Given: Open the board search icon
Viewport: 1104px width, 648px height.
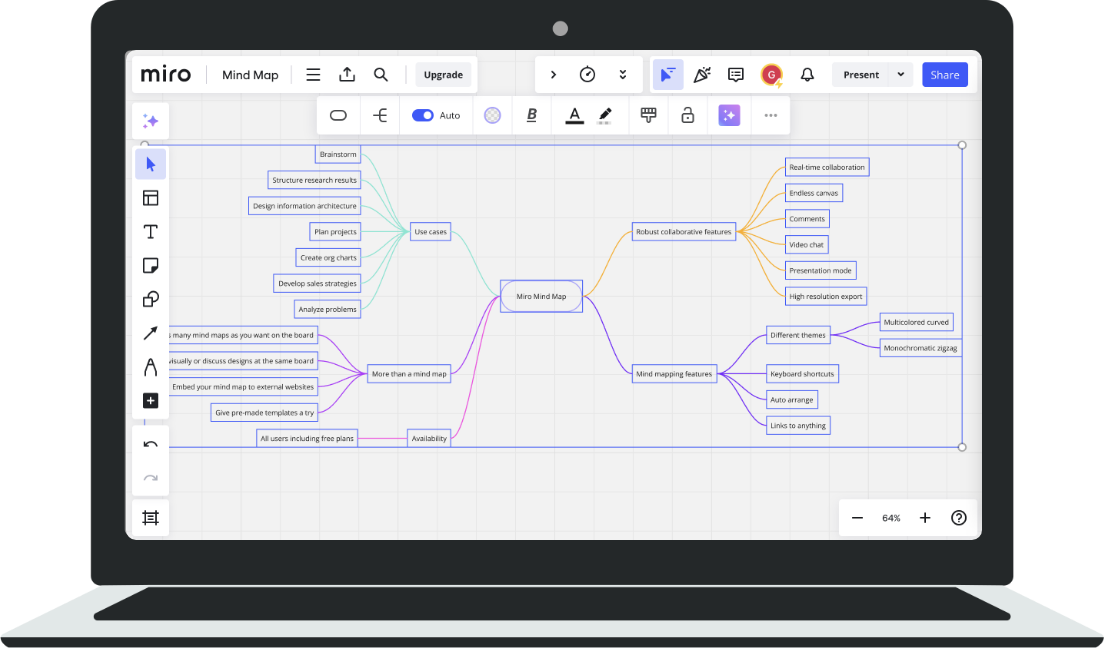Looking at the screenshot, I should pyautogui.click(x=381, y=75).
